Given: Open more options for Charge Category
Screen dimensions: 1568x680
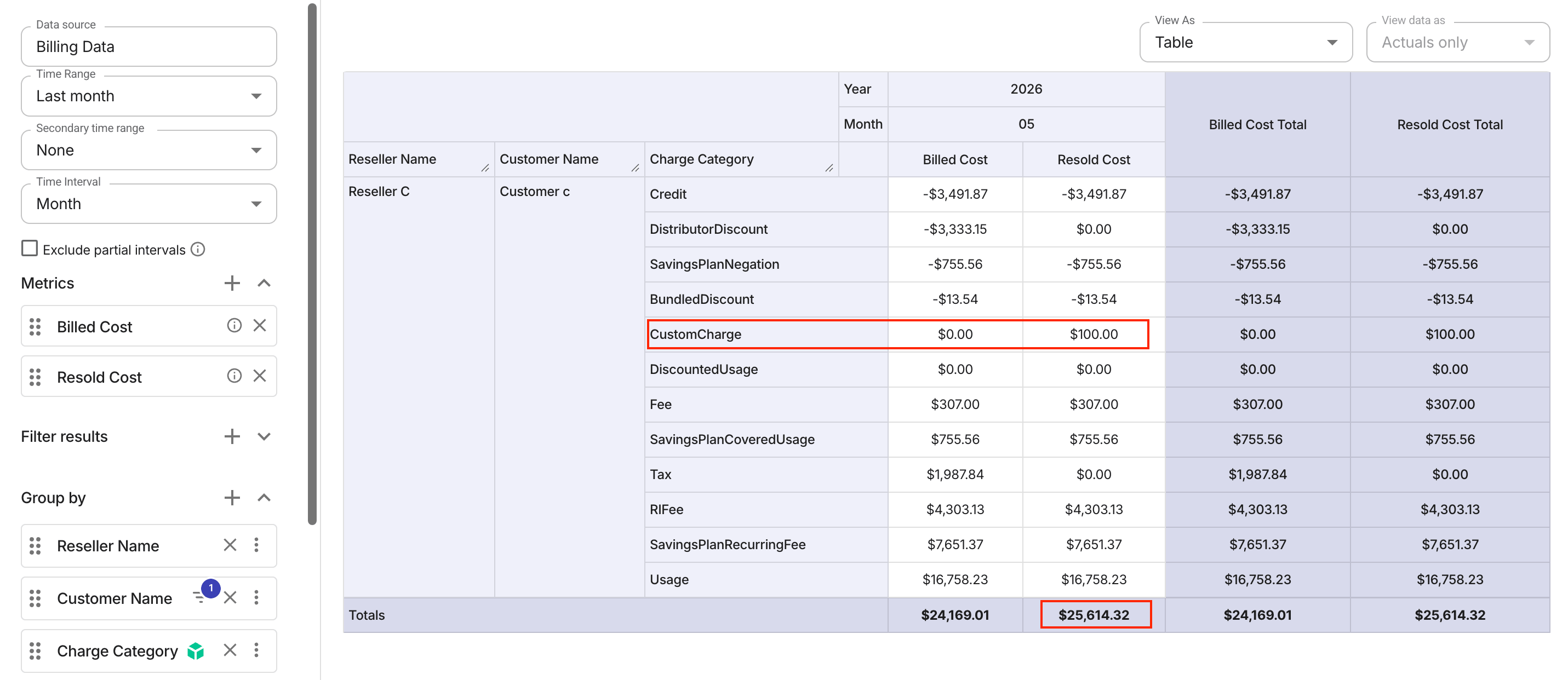Looking at the screenshot, I should [256, 650].
